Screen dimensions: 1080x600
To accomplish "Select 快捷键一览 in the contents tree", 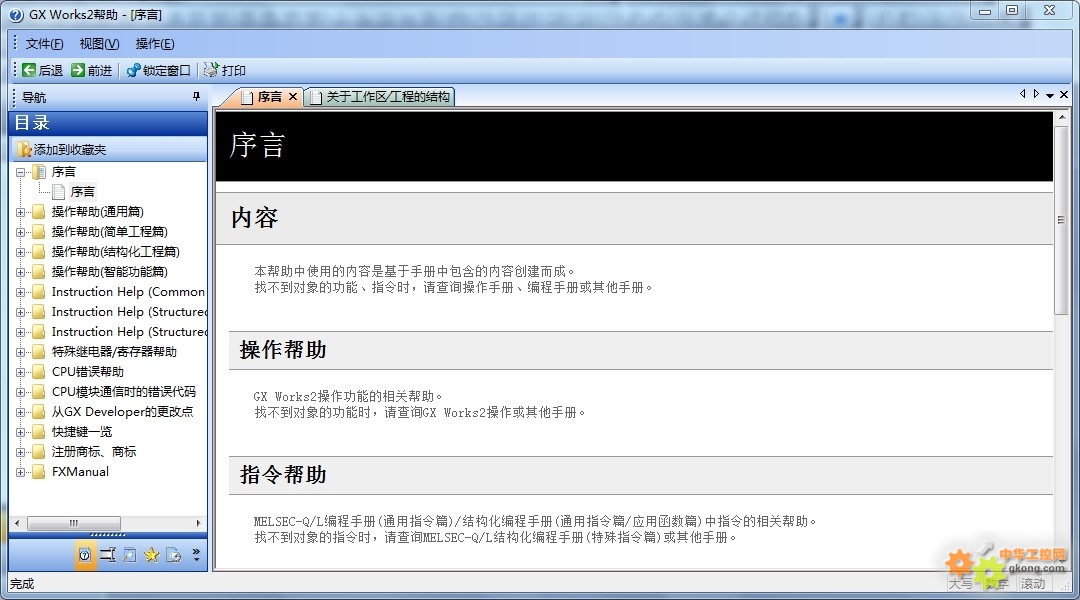I will (x=82, y=432).
